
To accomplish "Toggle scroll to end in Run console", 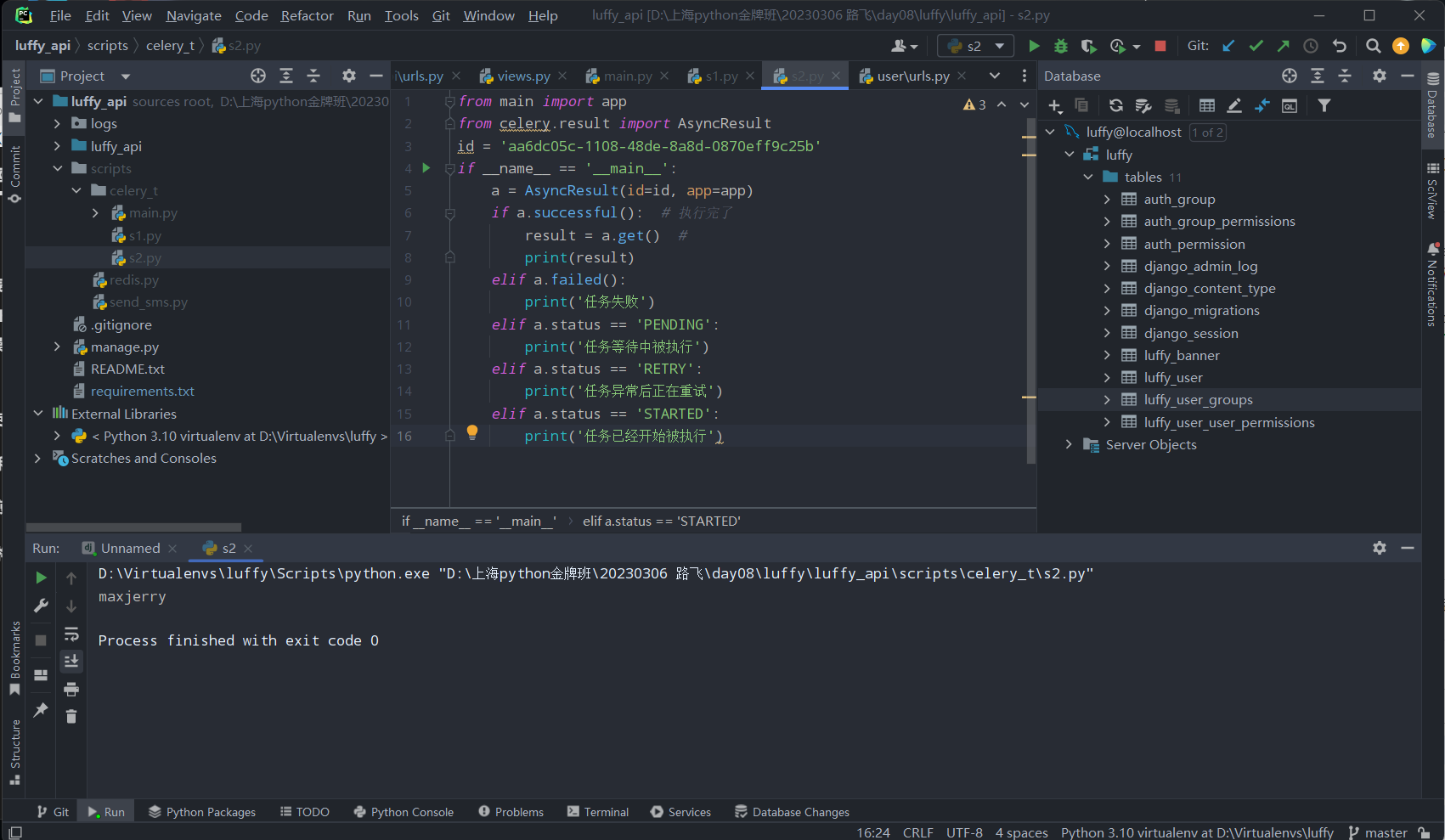I will pos(71,661).
